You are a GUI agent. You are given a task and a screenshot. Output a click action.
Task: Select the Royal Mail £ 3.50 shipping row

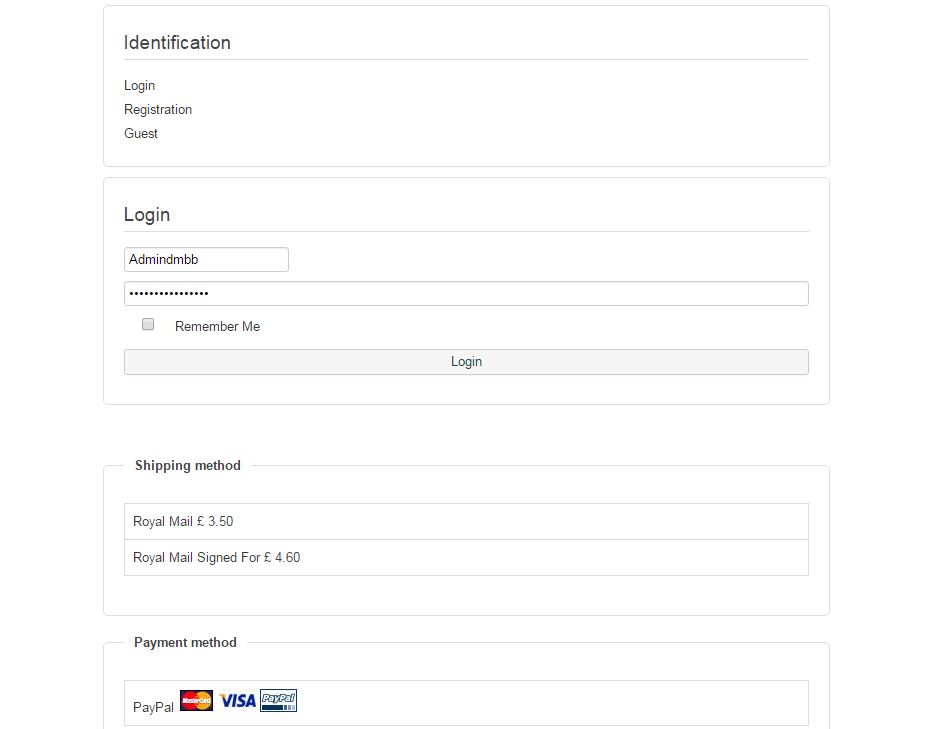click(466, 522)
